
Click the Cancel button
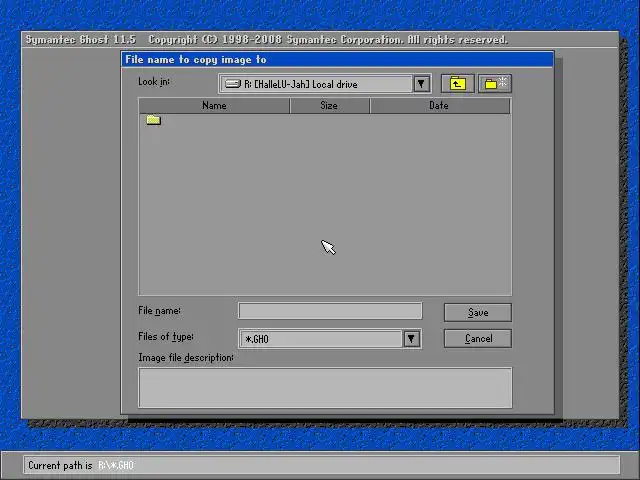pyautogui.click(x=478, y=339)
